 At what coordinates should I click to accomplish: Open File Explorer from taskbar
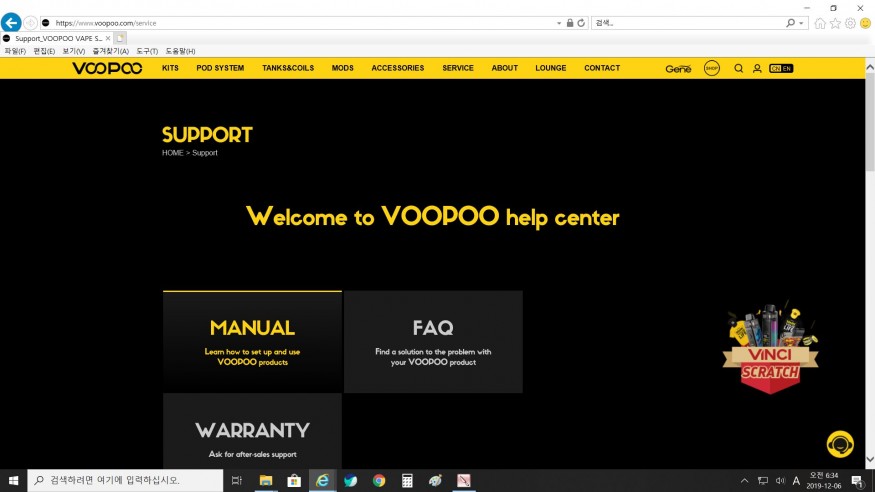[266, 480]
